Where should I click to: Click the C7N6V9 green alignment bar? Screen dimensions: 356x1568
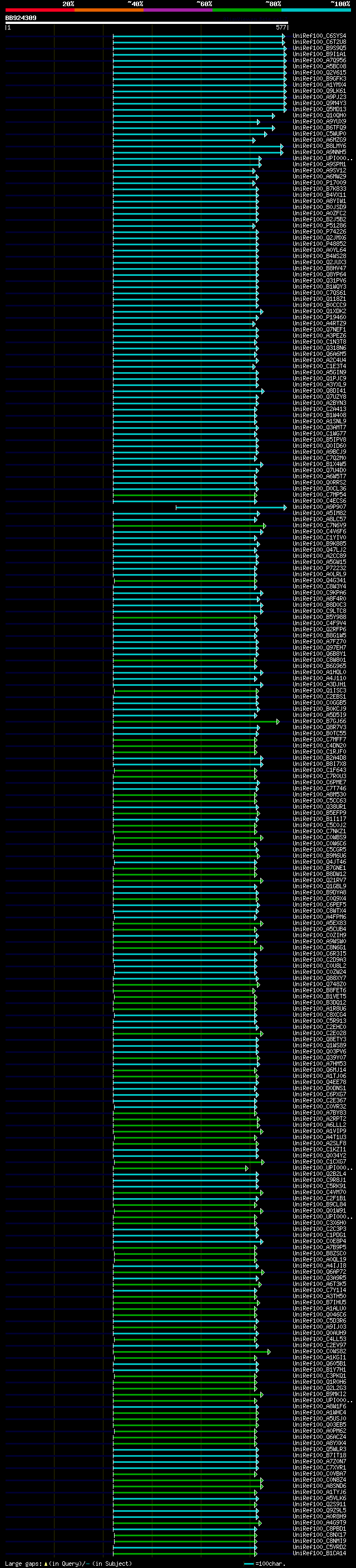pos(189,526)
